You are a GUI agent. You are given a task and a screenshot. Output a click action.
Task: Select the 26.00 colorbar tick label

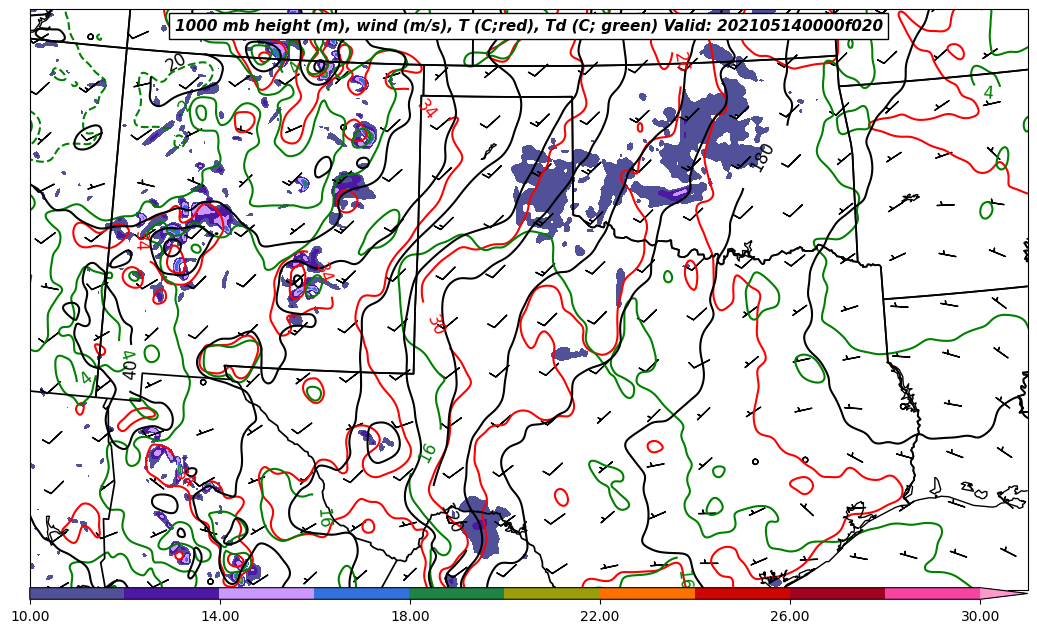pos(790,616)
